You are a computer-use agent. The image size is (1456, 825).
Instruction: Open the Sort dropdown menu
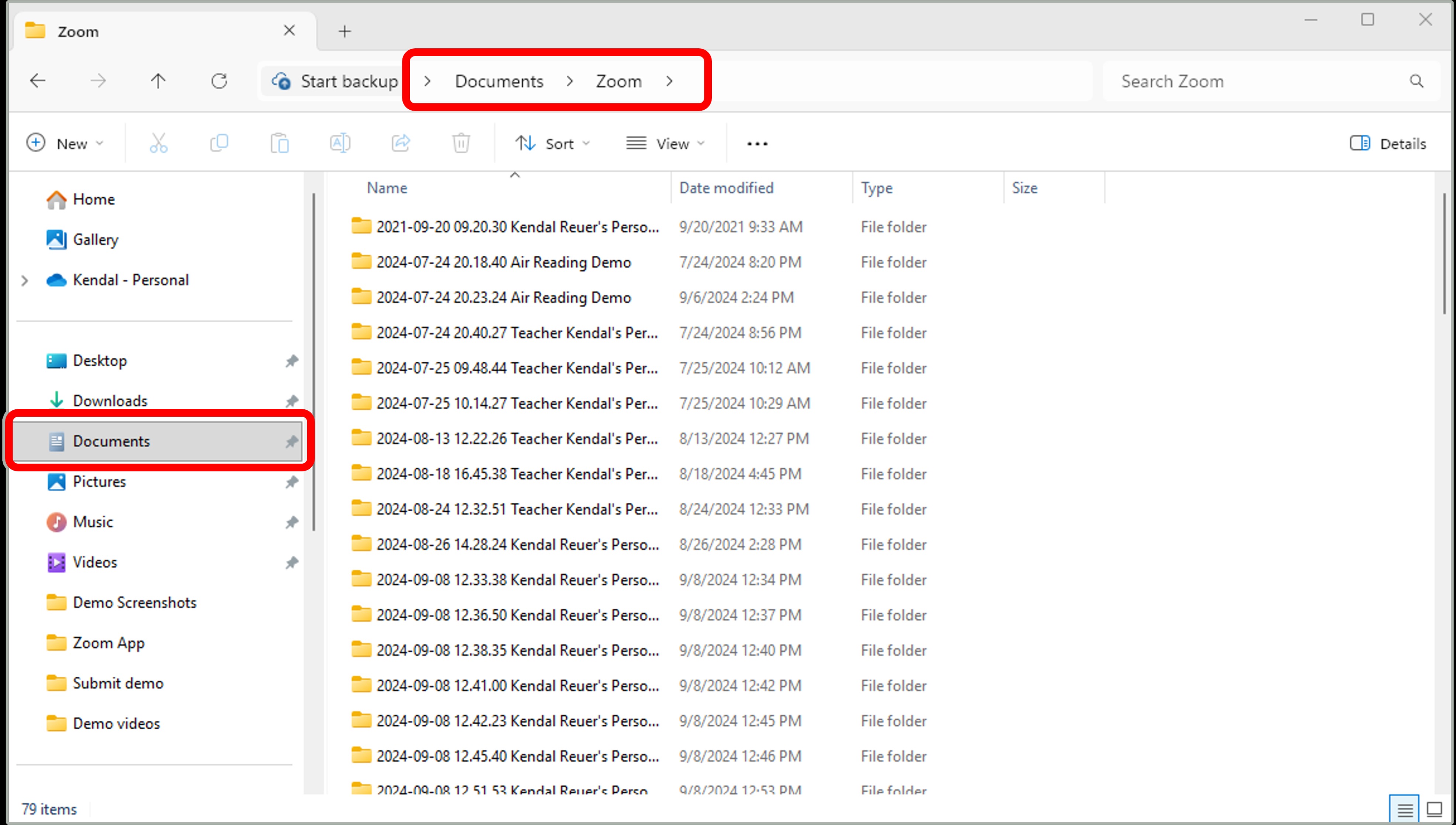click(553, 143)
